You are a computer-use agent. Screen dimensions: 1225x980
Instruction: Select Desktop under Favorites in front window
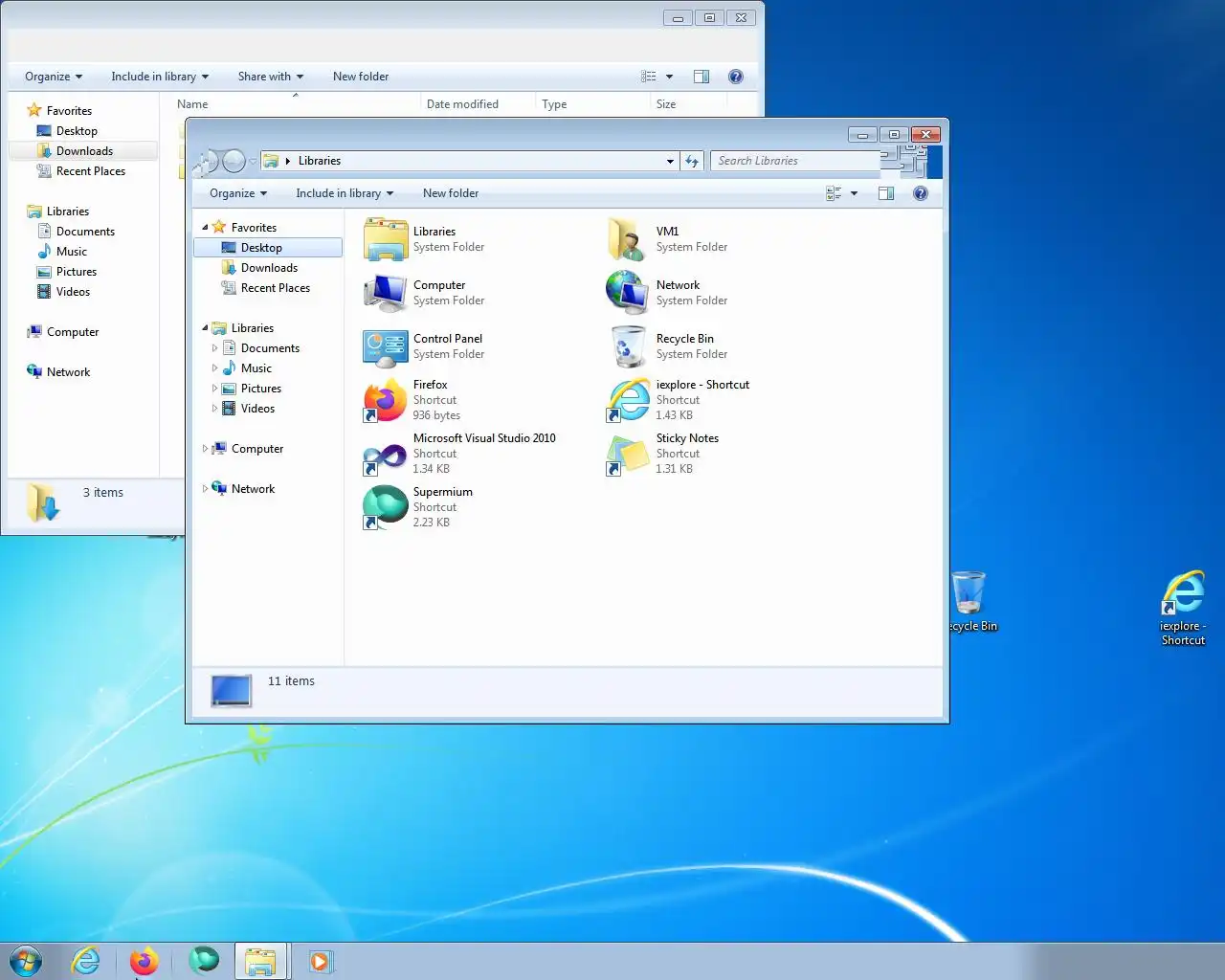tap(268, 248)
